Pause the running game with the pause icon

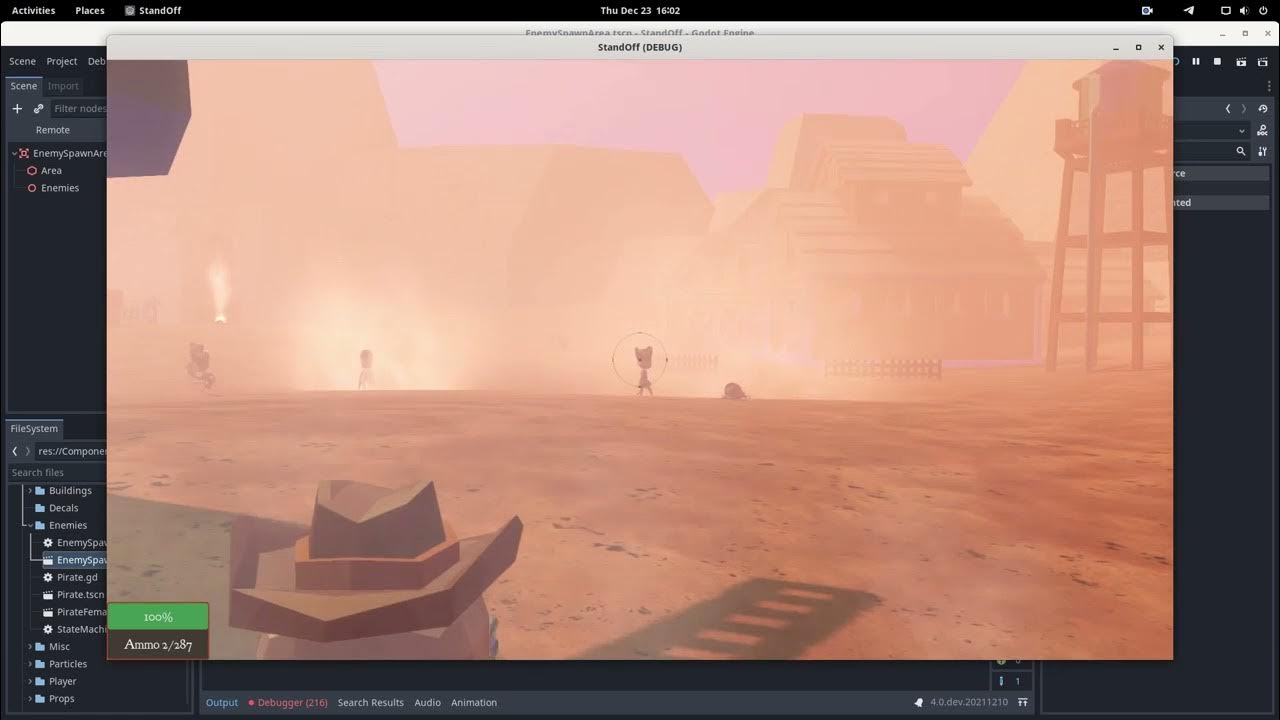(1196, 61)
